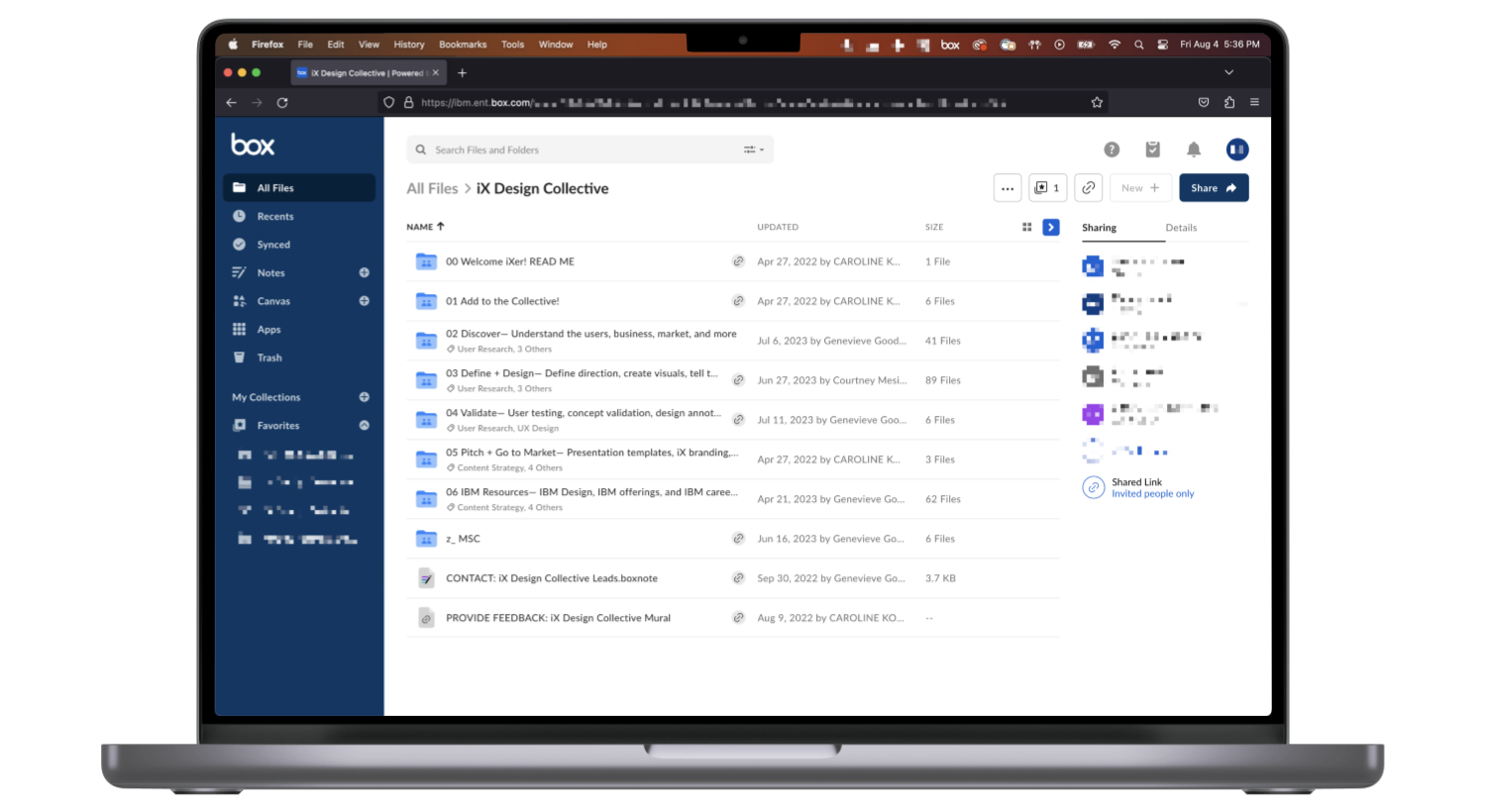
Task: Bookmark this page with star icon
Action: click(x=1097, y=102)
